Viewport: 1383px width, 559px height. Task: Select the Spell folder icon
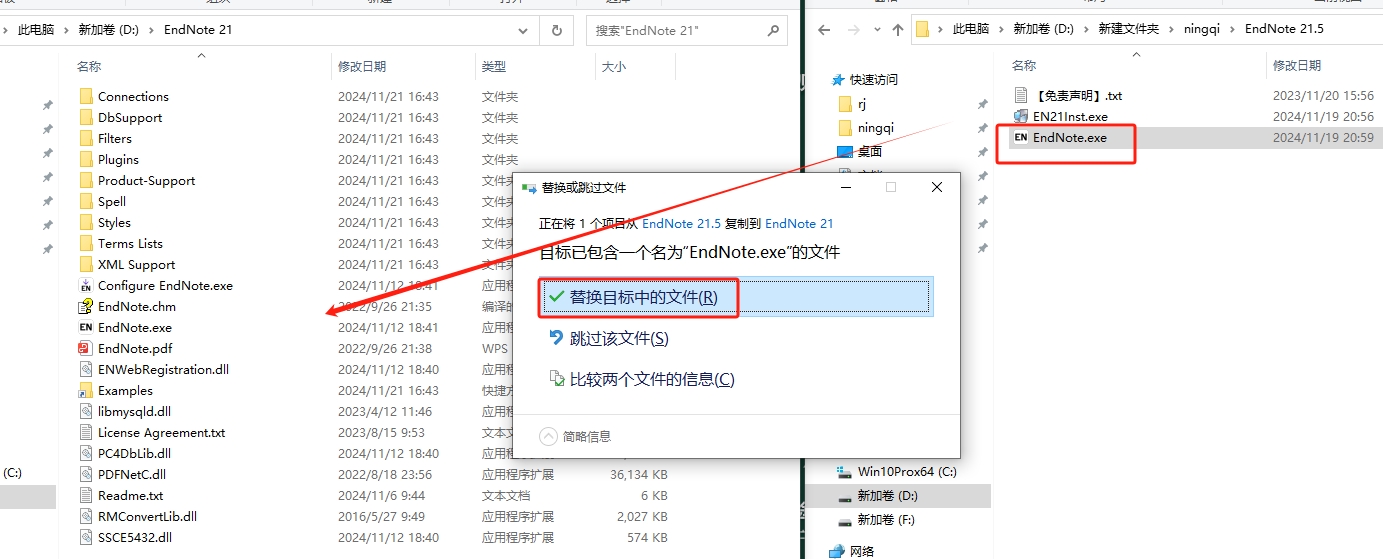point(86,202)
